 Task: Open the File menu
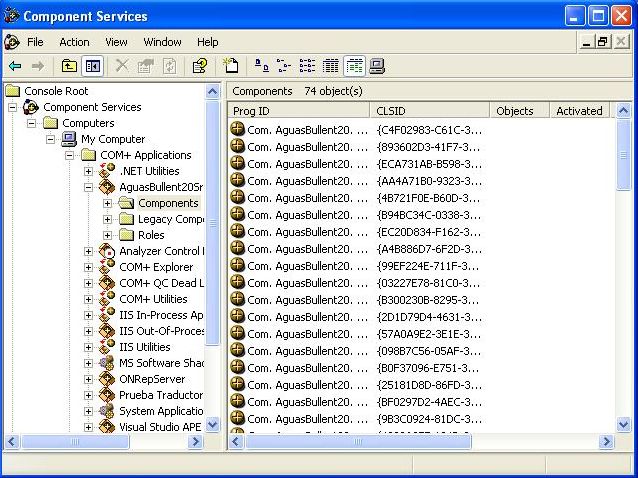(35, 42)
